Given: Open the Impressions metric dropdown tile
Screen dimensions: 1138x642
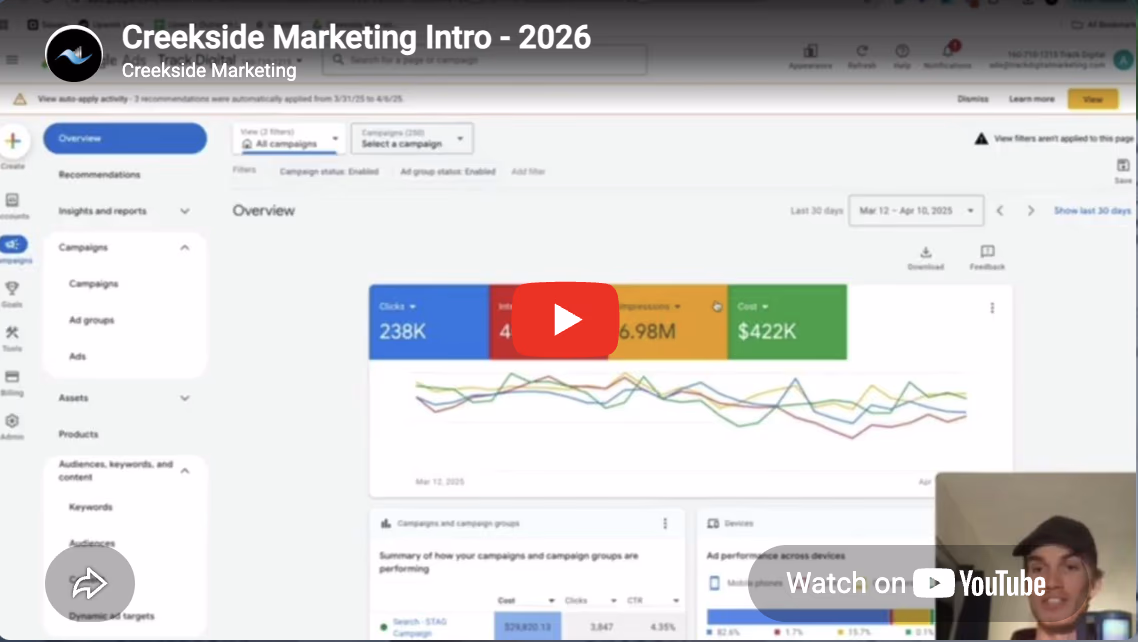Looking at the screenshot, I should point(668,322).
